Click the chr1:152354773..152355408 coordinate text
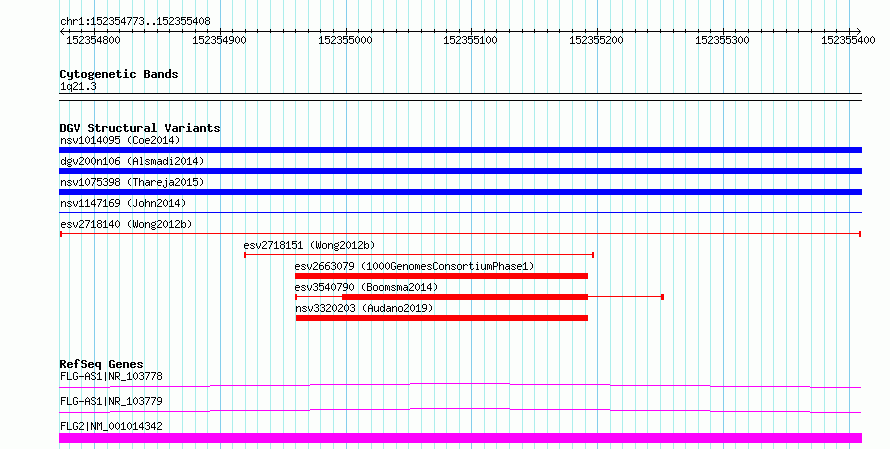The image size is (890, 449). click(135, 22)
